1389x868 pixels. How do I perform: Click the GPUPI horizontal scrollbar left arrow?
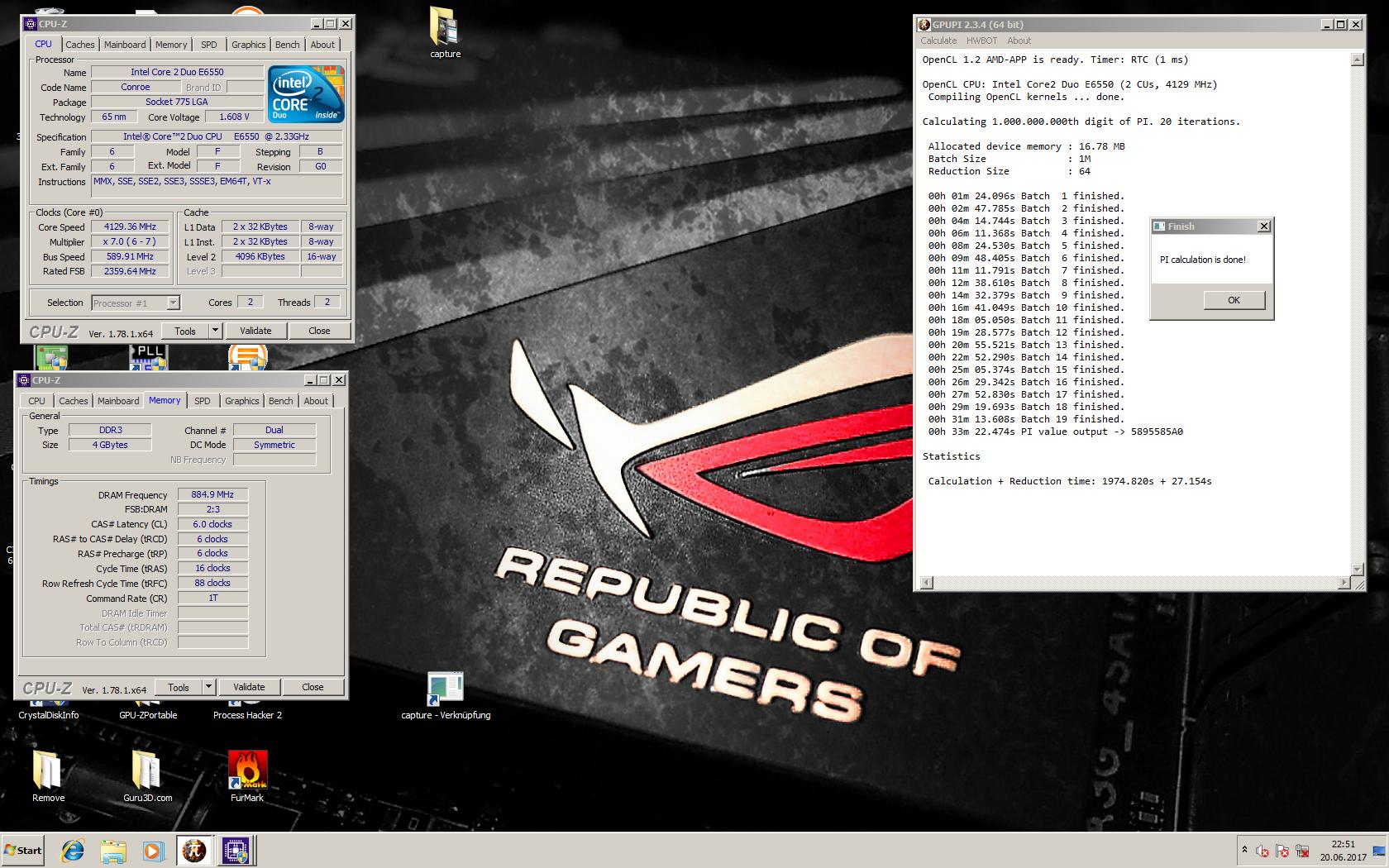[926, 583]
